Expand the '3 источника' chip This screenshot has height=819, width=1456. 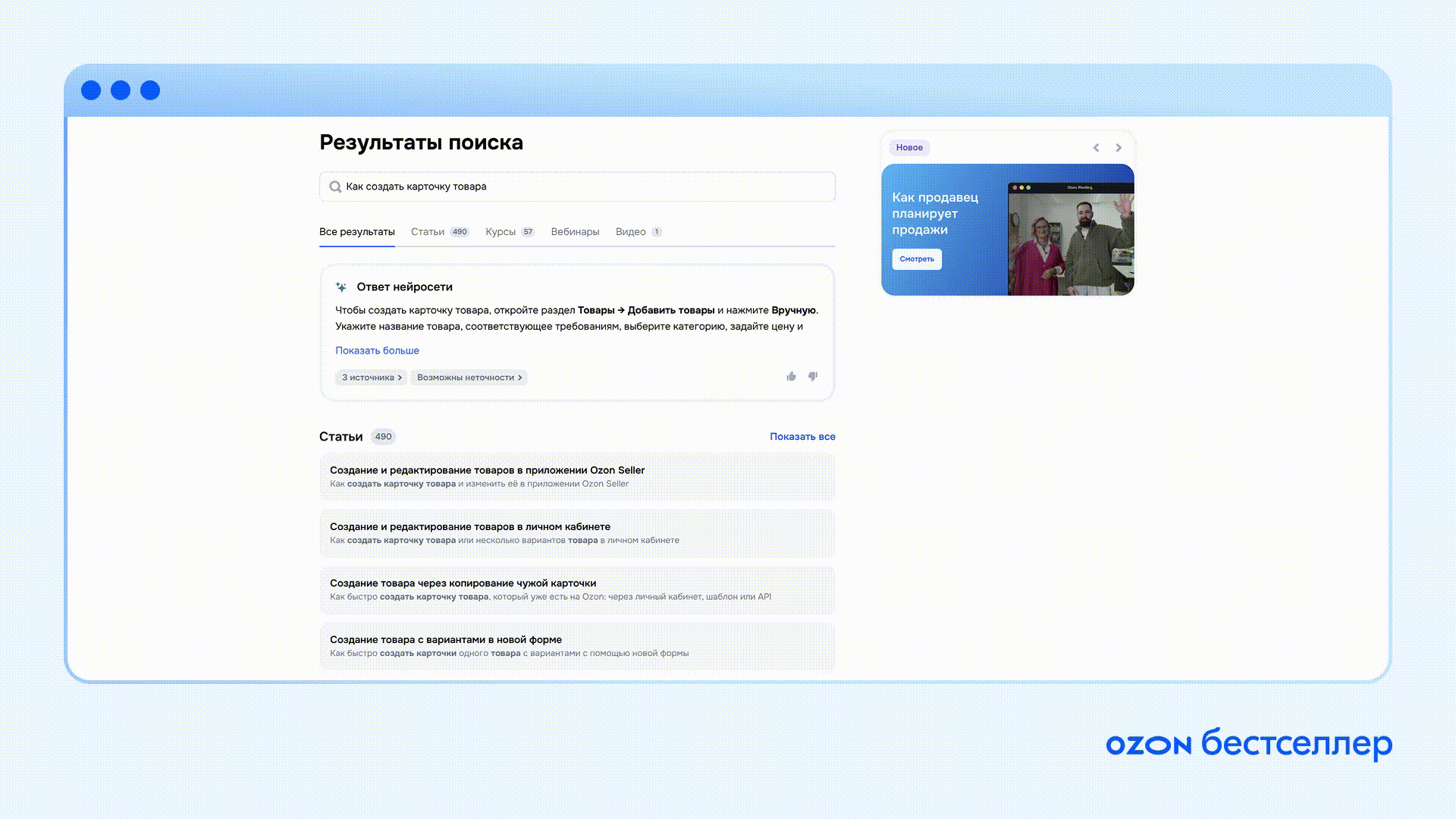[x=371, y=378]
